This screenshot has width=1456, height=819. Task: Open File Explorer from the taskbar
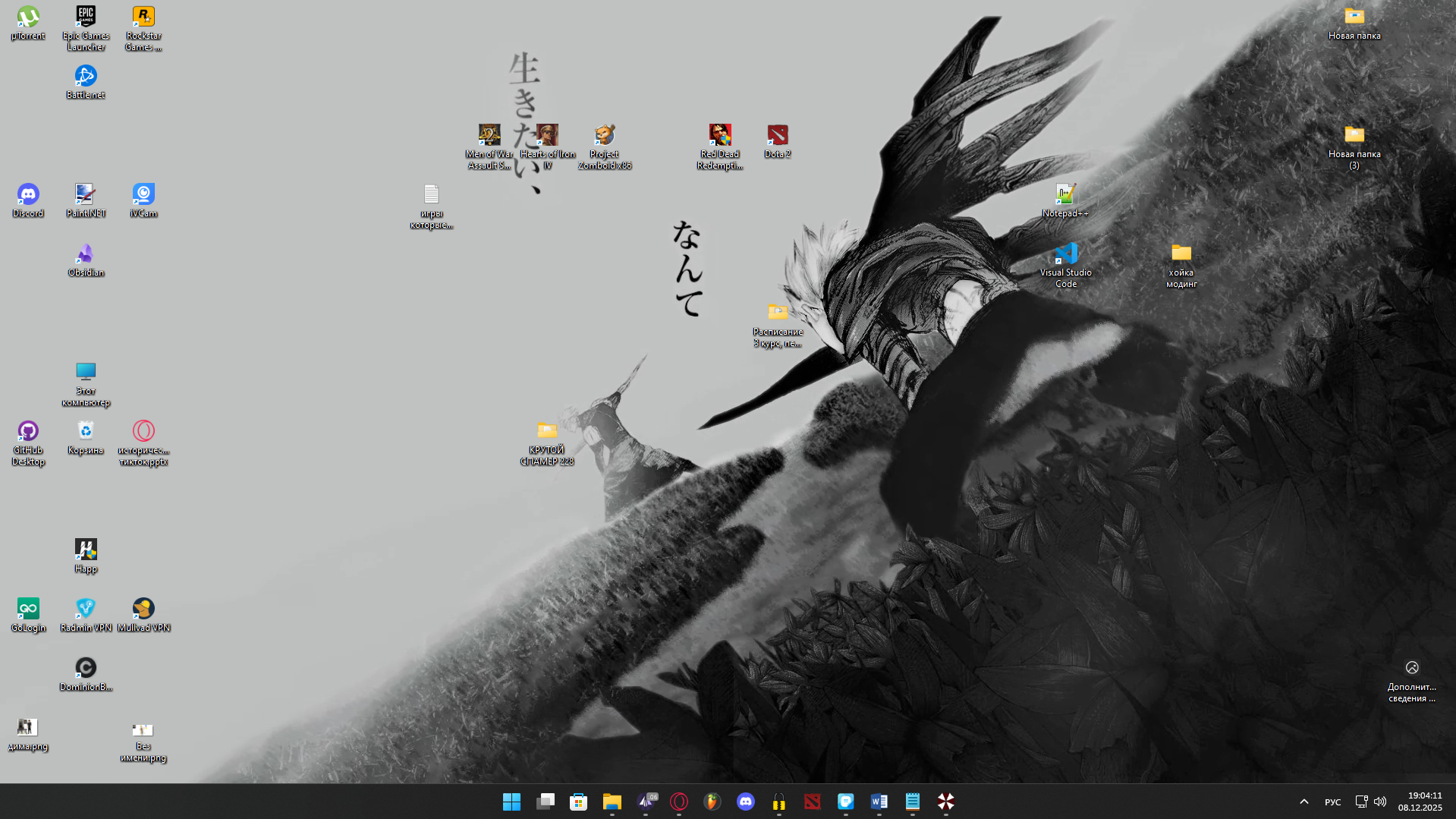612,802
